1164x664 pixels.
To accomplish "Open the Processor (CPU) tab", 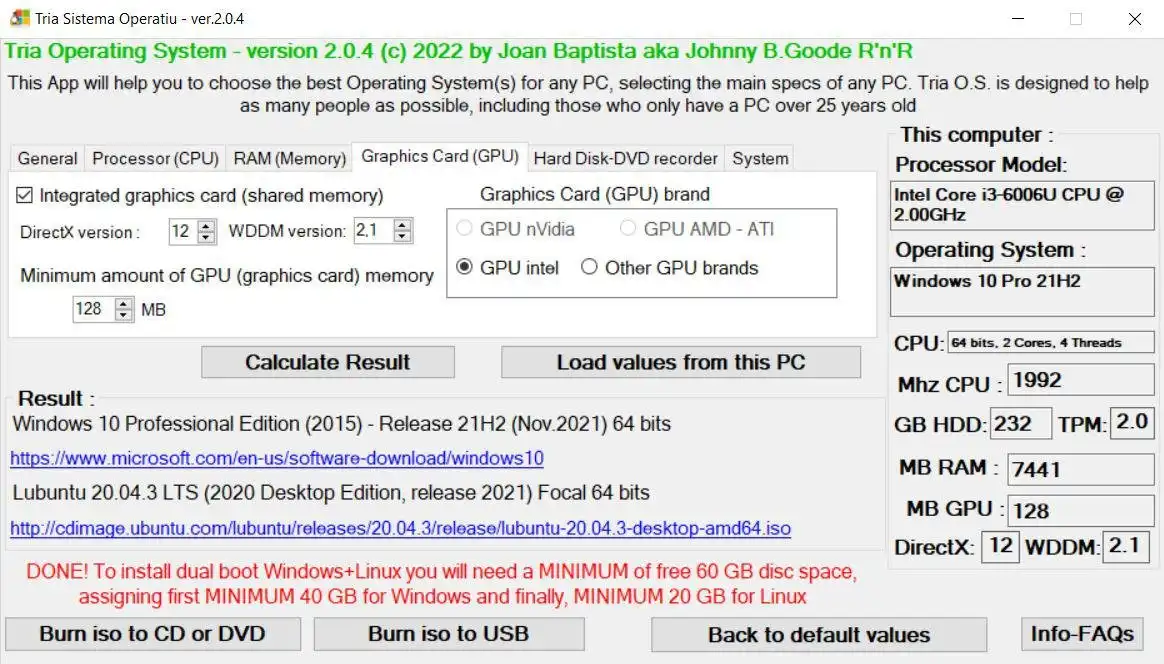I will [155, 158].
